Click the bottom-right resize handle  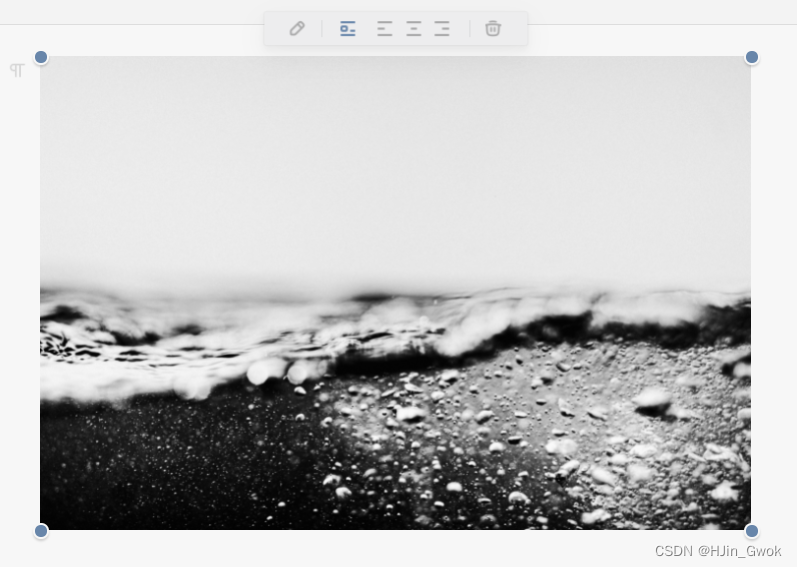point(752,531)
